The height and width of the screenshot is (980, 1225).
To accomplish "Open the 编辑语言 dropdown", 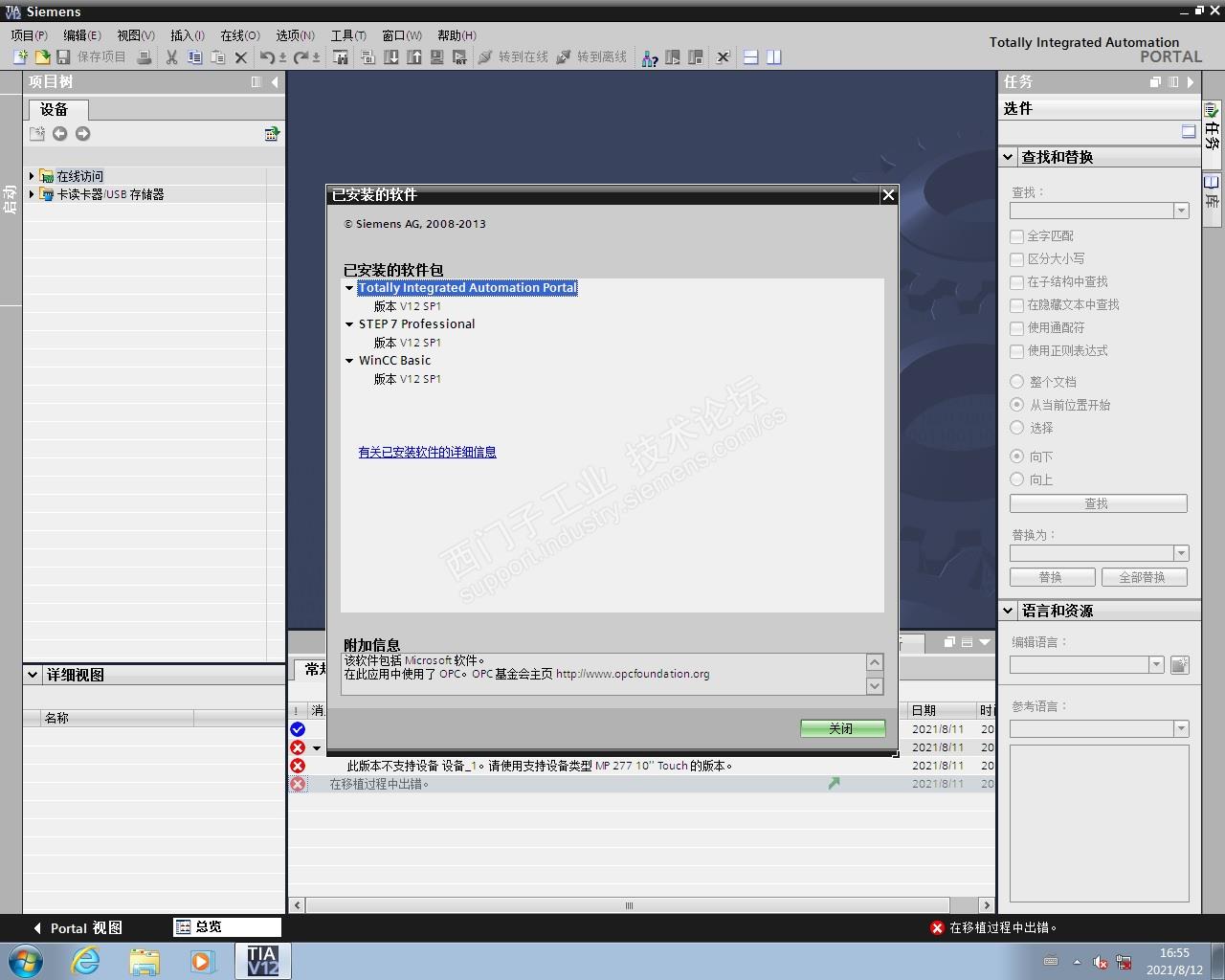I will point(1156,664).
